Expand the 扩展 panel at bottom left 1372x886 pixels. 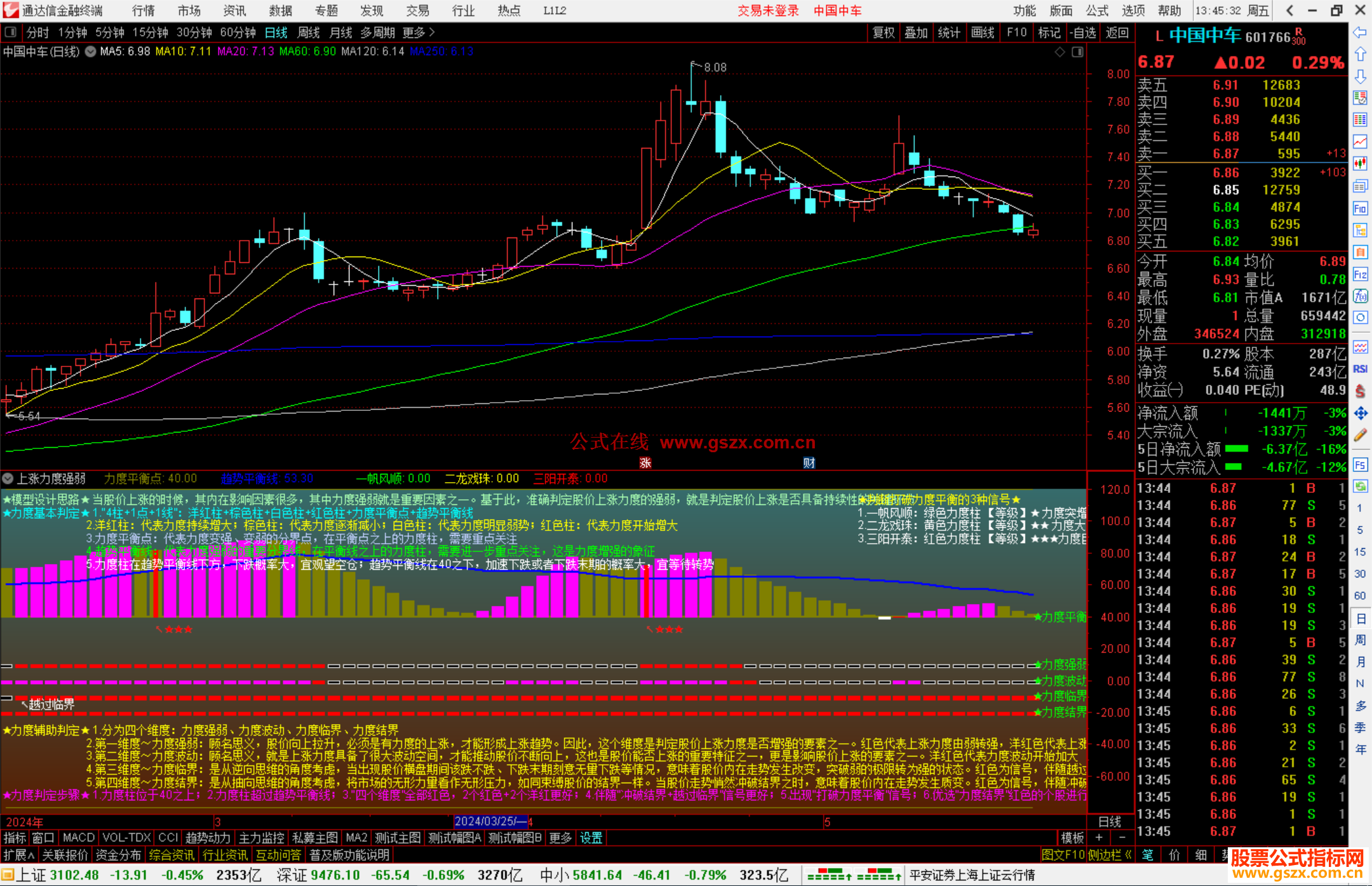pyautogui.click(x=19, y=855)
